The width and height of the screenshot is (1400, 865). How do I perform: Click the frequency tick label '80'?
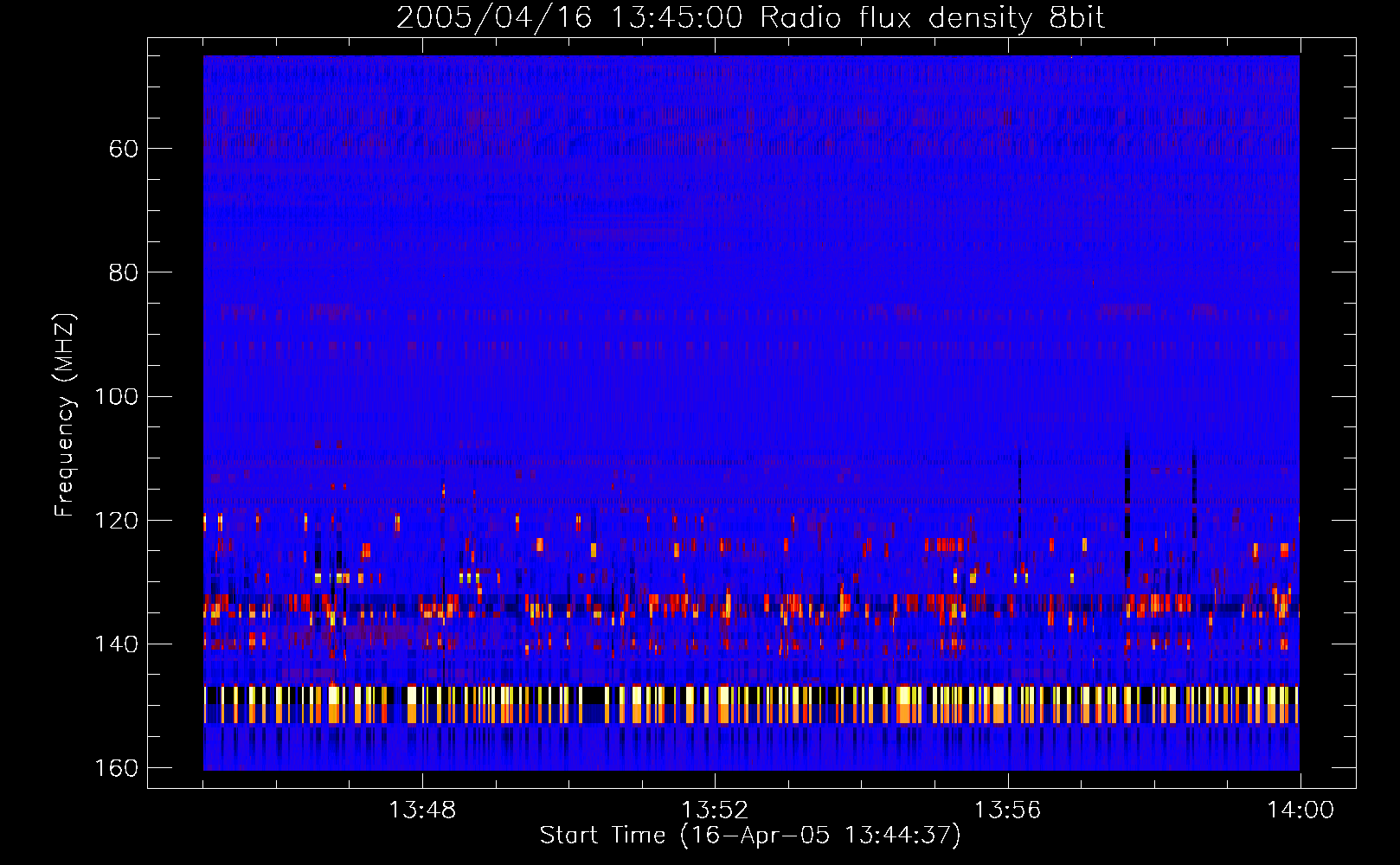click(124, 272)
